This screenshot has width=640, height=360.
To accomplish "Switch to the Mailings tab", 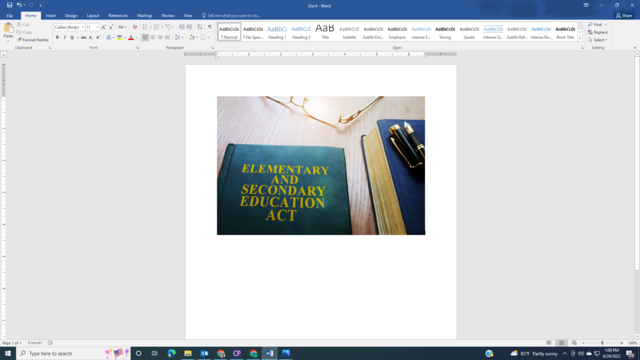I will coord(144,16).
